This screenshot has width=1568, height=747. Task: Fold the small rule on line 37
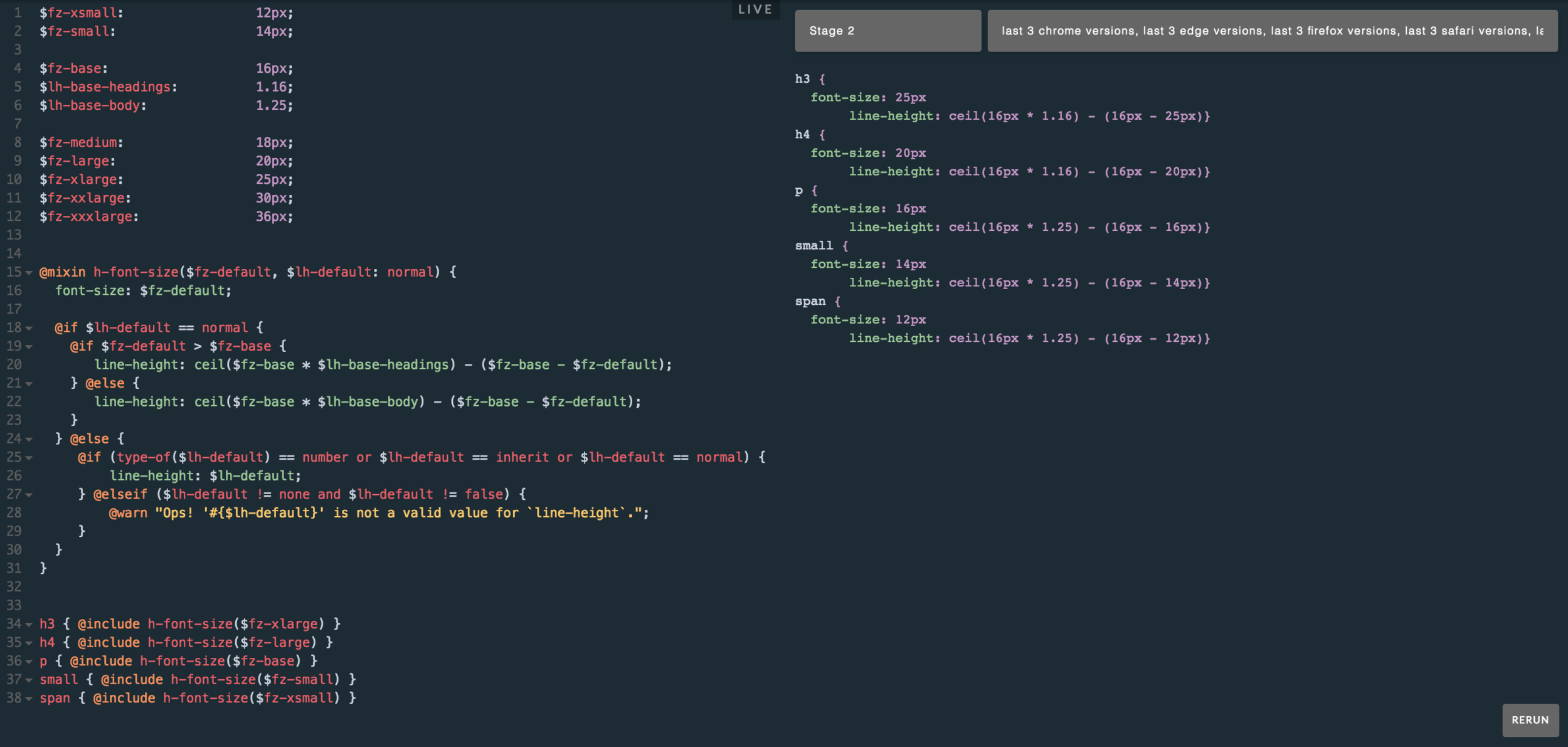pyautogui.click(x=29, y=681)
